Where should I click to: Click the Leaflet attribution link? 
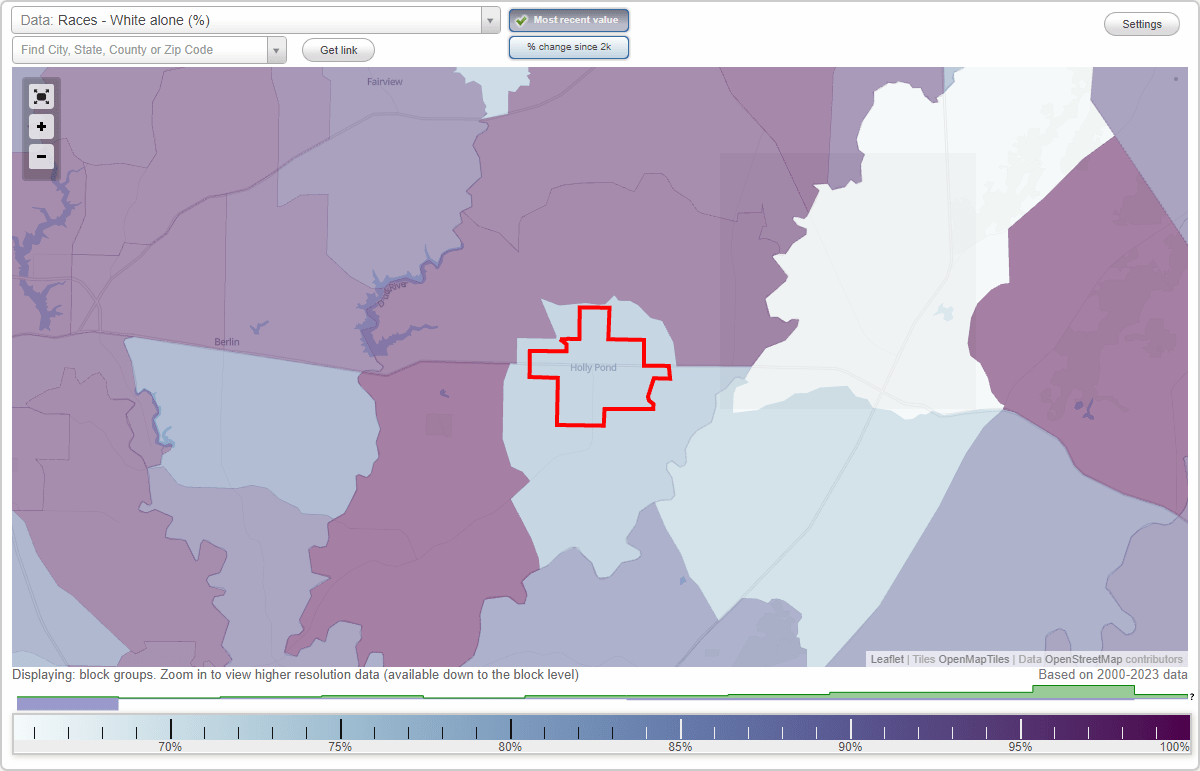pyautogui.click(x=886, y=659)
